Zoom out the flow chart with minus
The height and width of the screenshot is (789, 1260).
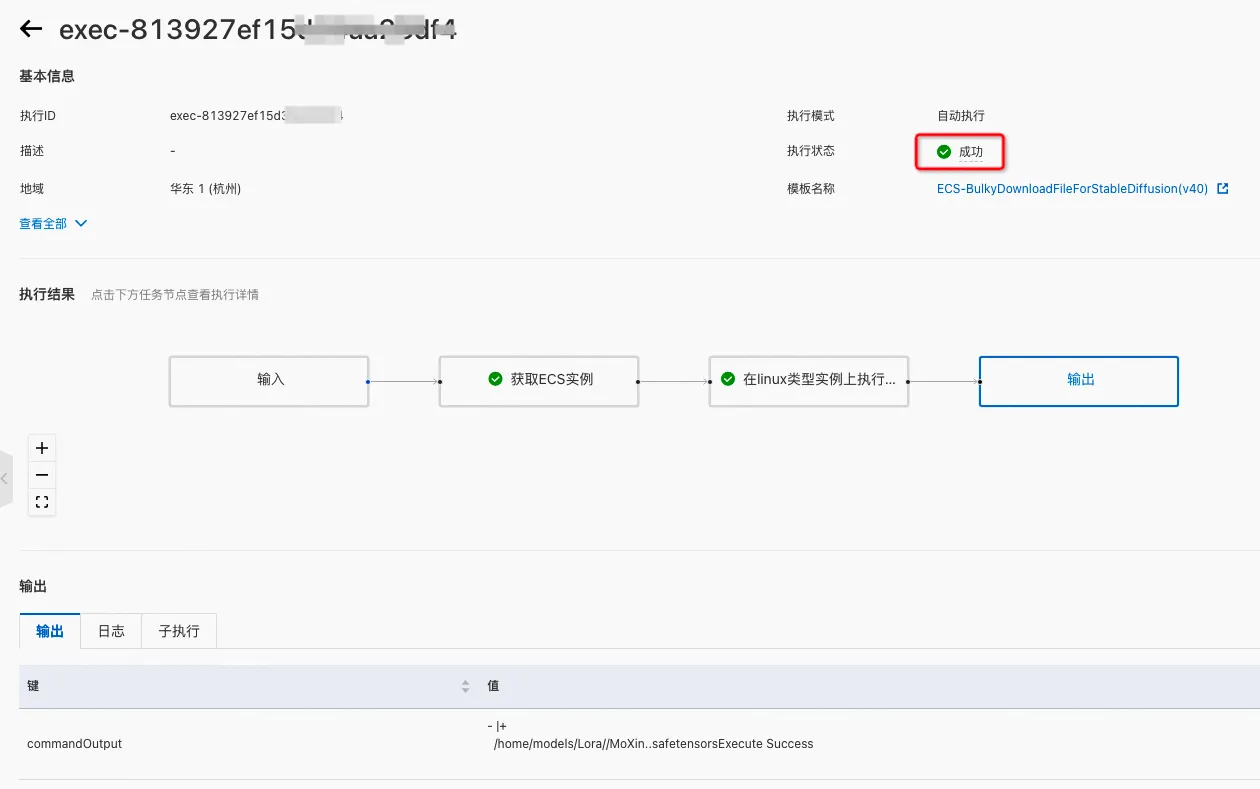[x=42, y=475]
